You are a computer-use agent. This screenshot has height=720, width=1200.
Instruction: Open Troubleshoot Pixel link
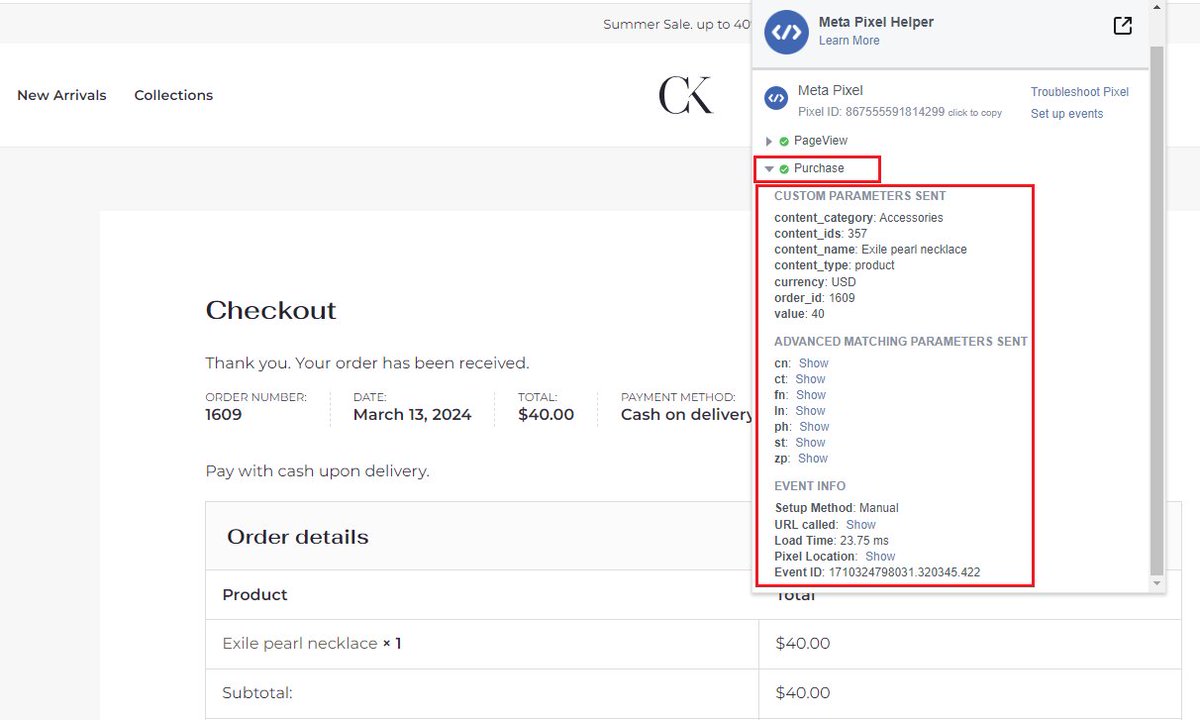(x=1080, y=92)
